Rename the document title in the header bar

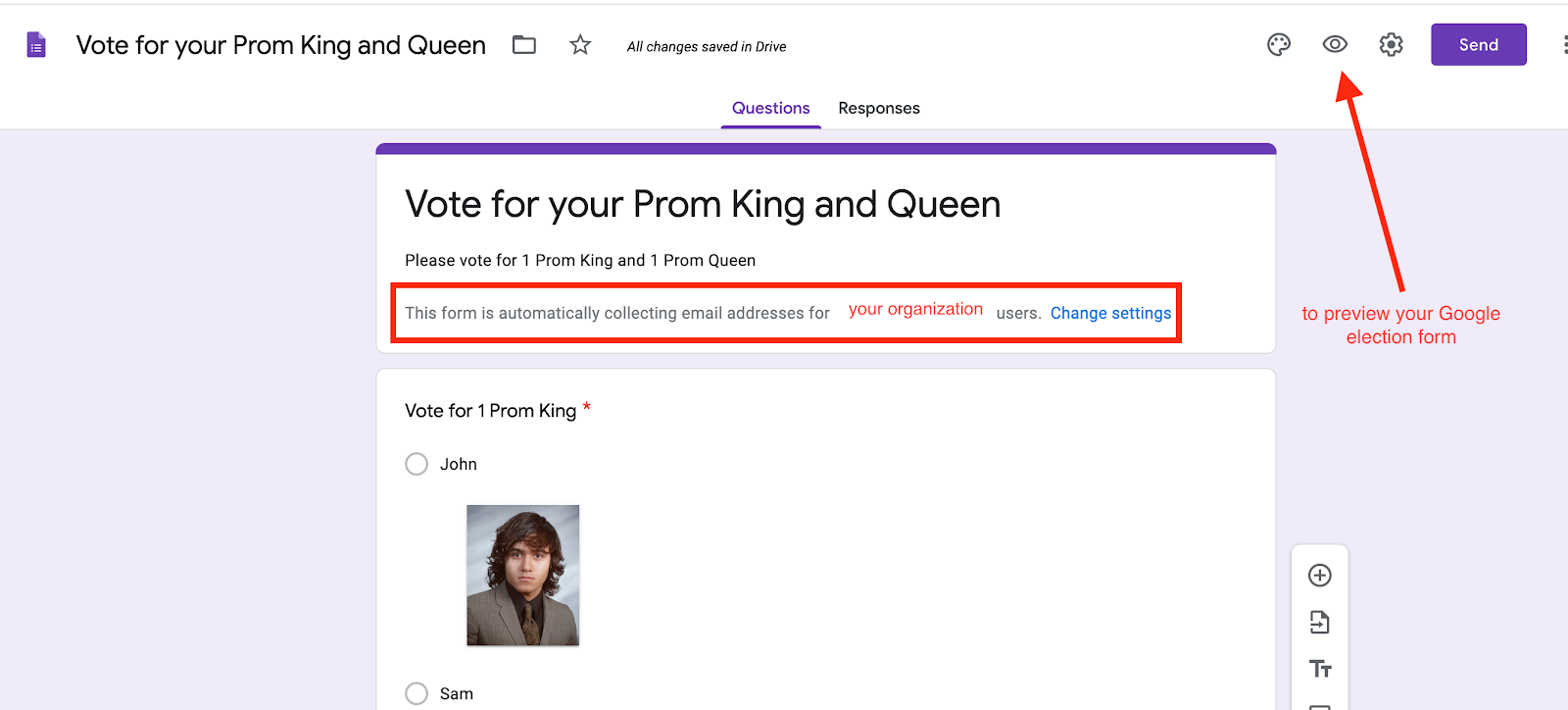[x=281, y=45]
